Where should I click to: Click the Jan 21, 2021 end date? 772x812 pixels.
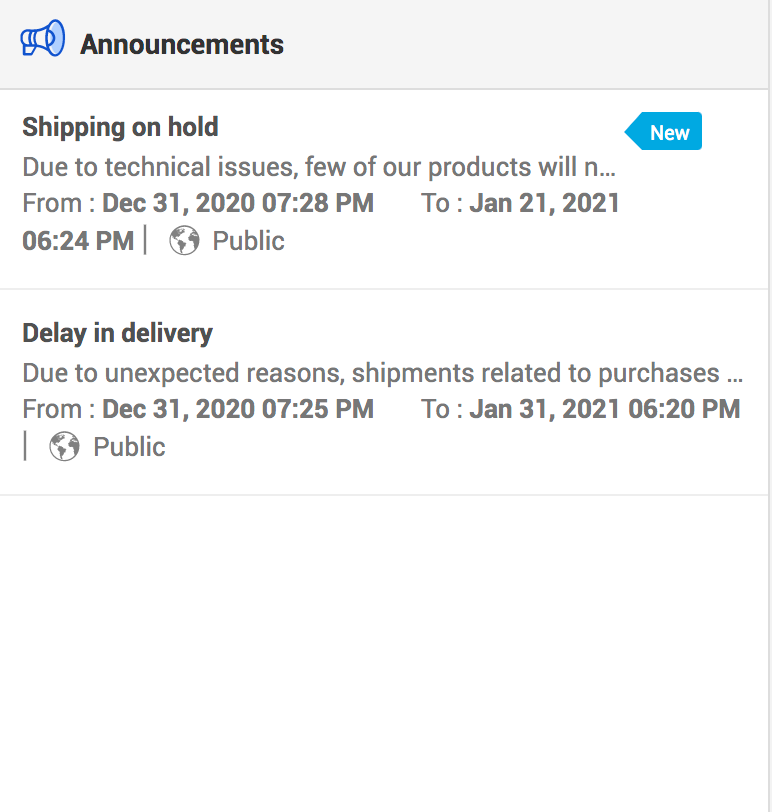point(545,204)
